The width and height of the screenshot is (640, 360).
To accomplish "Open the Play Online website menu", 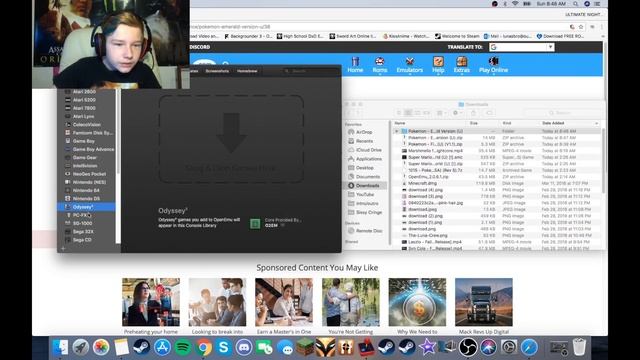I will pos(493,65).
